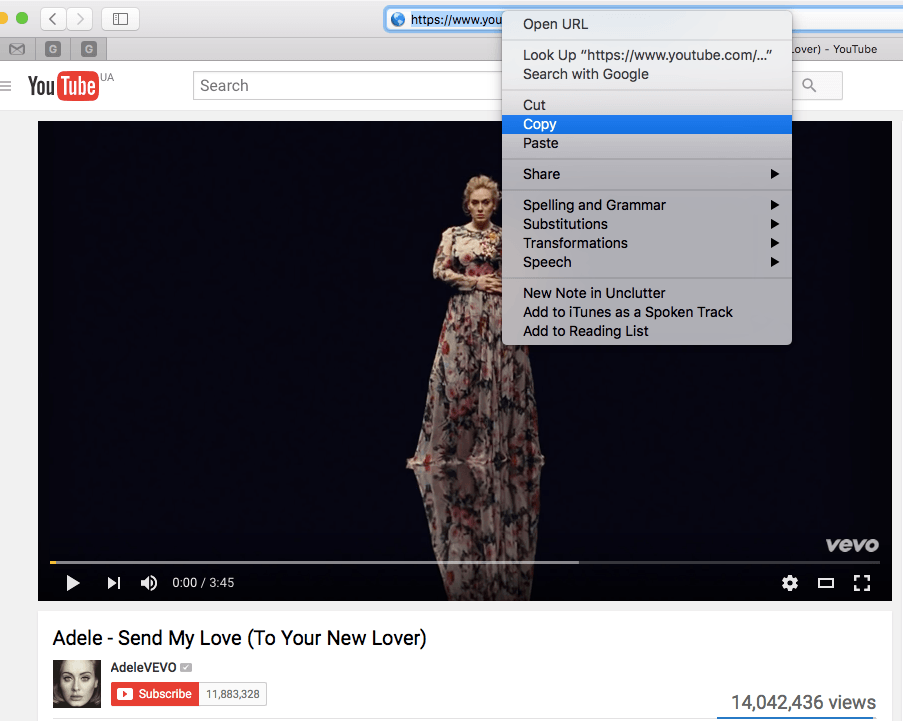Open the pinned Mail envelope tab
This screenshot has width=903, height=721.
coord(17,49)
